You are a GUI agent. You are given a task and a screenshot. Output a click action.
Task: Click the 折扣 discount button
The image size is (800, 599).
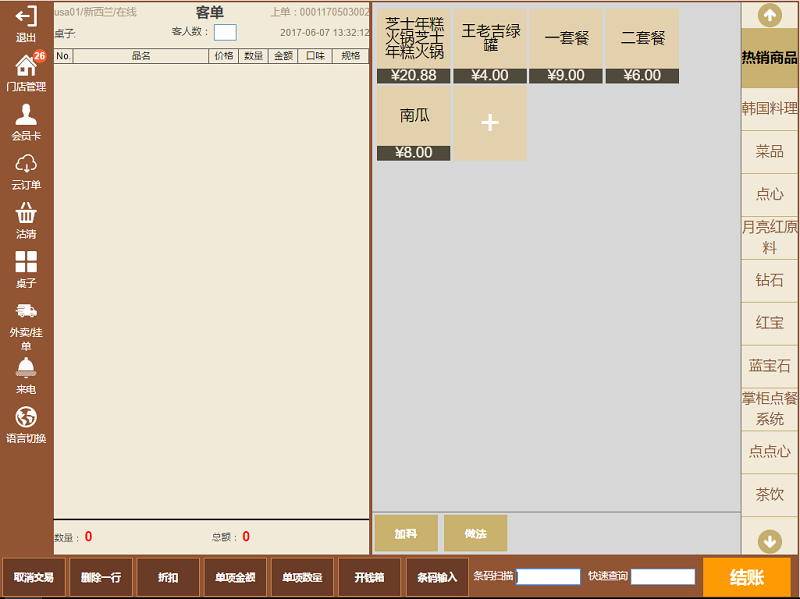point(168,578)
